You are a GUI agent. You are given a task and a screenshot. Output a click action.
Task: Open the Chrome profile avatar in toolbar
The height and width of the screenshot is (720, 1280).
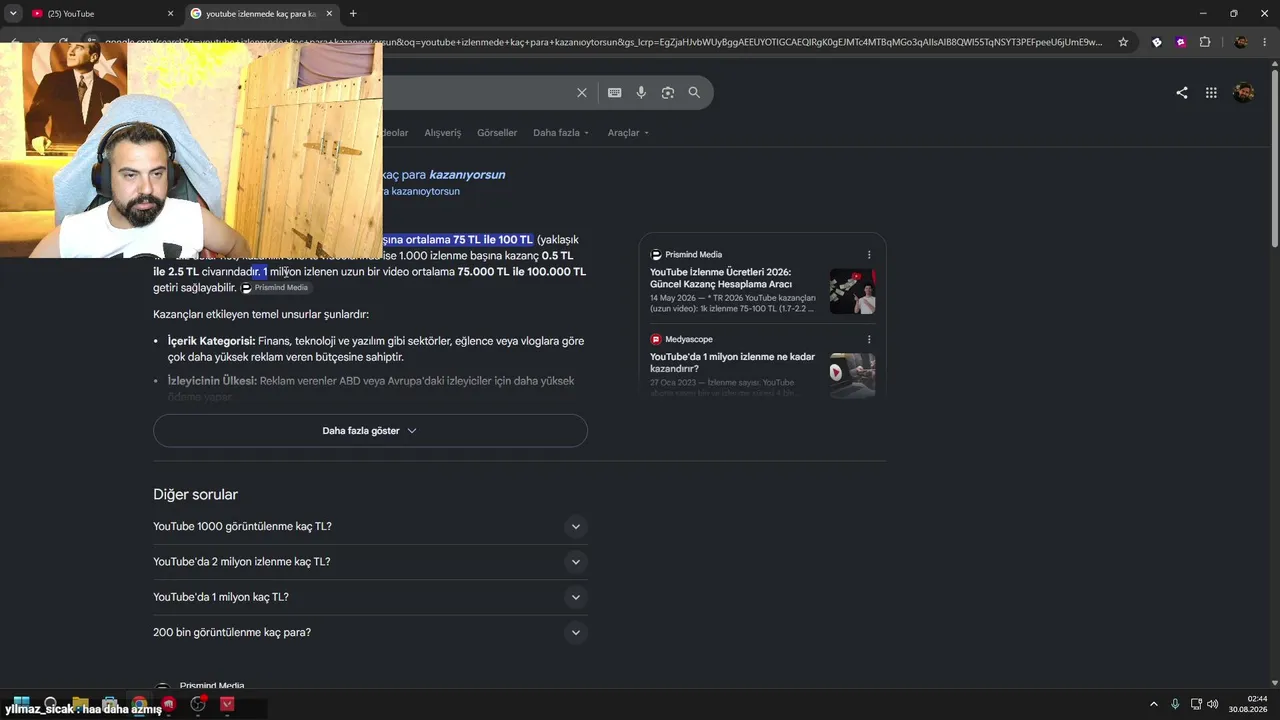tap(1241, 42)
